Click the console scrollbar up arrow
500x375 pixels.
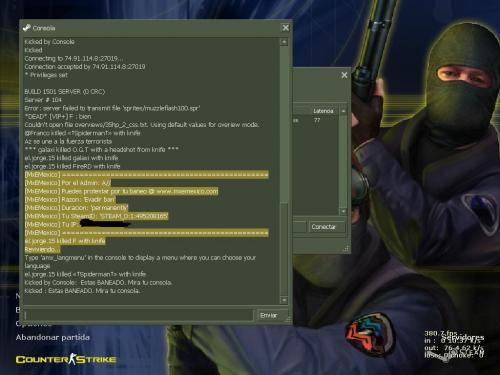284,42
